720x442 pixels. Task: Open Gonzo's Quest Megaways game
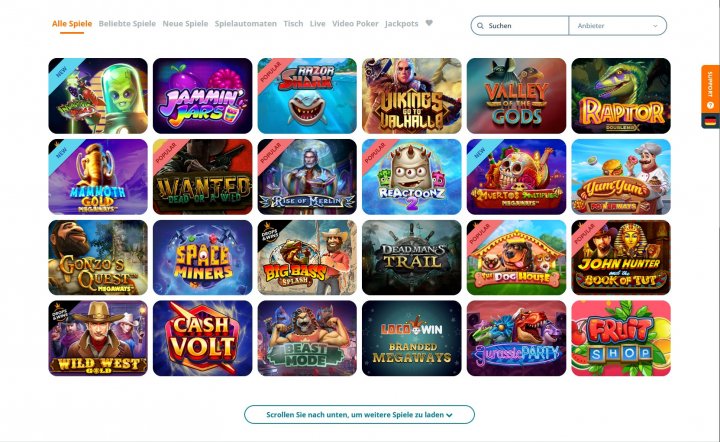pyautogui.click(x=98, y=257)
